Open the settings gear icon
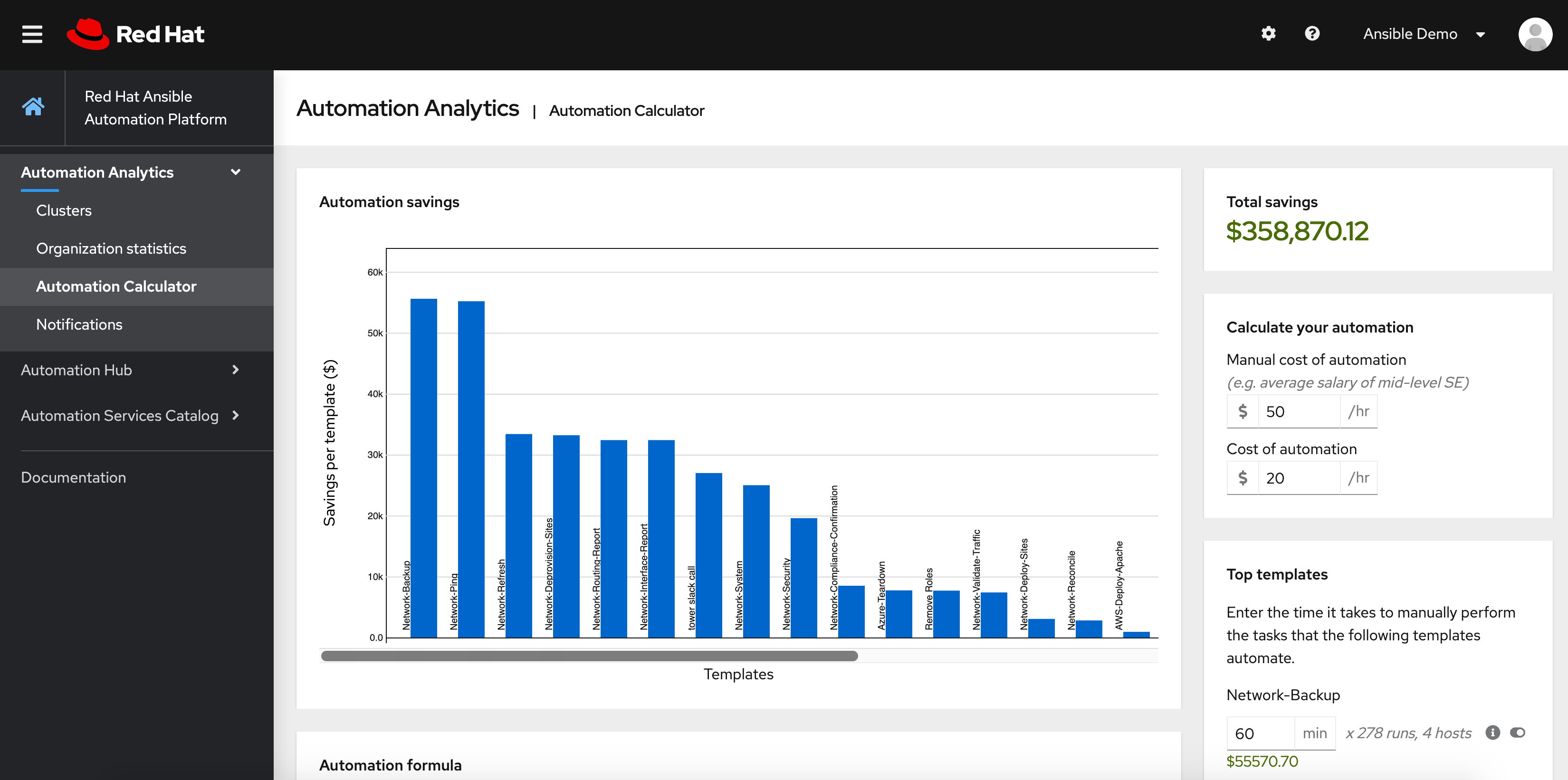This screenshot has height=780, width=1568. point(1269,33)
